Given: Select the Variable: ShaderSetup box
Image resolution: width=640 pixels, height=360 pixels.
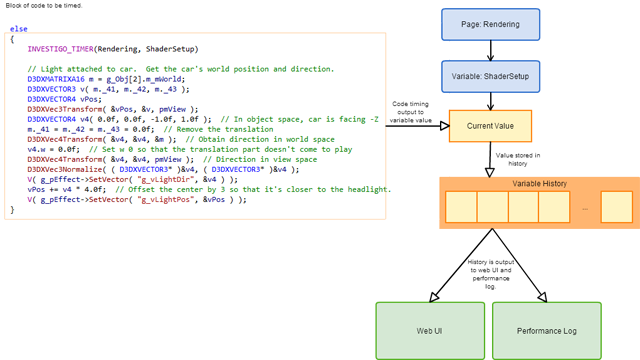Looking at the screenshot, I should (x=491, y=76).
